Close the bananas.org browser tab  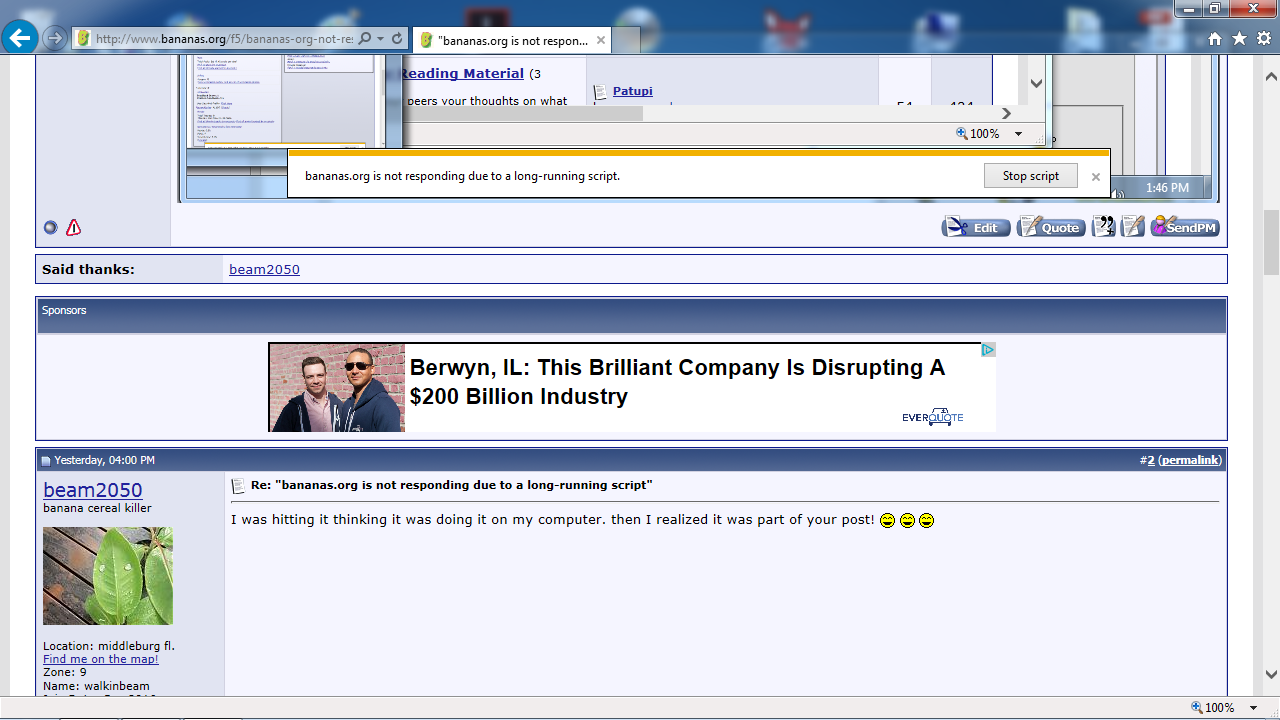pyautogui.click(x=601, y=40)
